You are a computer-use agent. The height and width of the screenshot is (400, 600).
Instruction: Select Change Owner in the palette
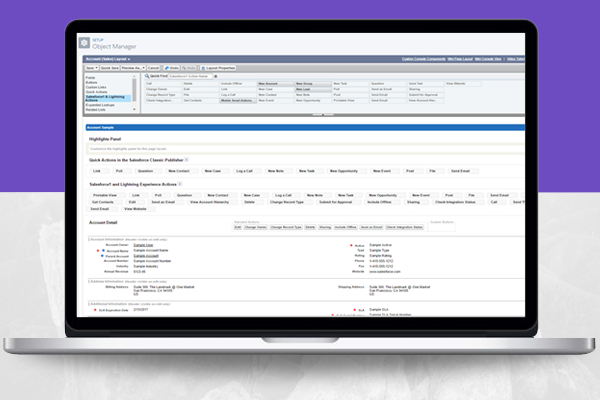162,89
